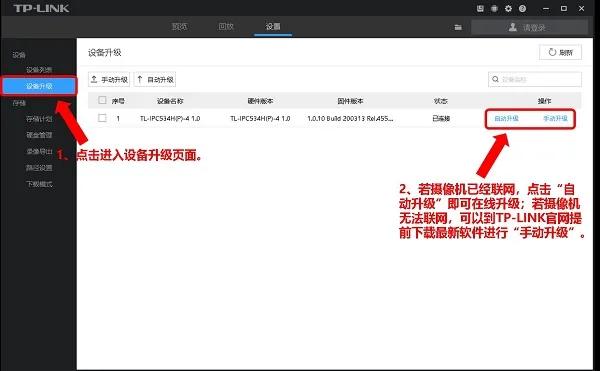
Task: Click the 已连接 status cell
Action: click(x=441, y=119)
